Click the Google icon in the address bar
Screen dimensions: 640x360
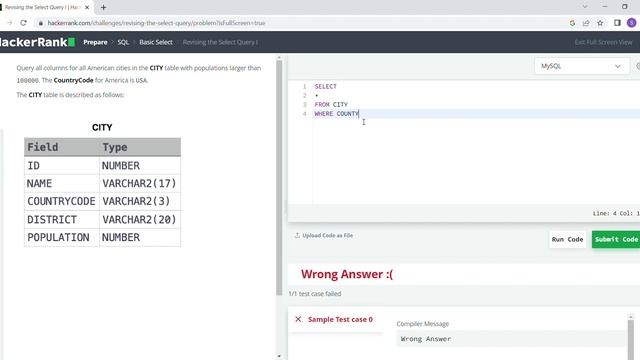(x=572, y=23)
